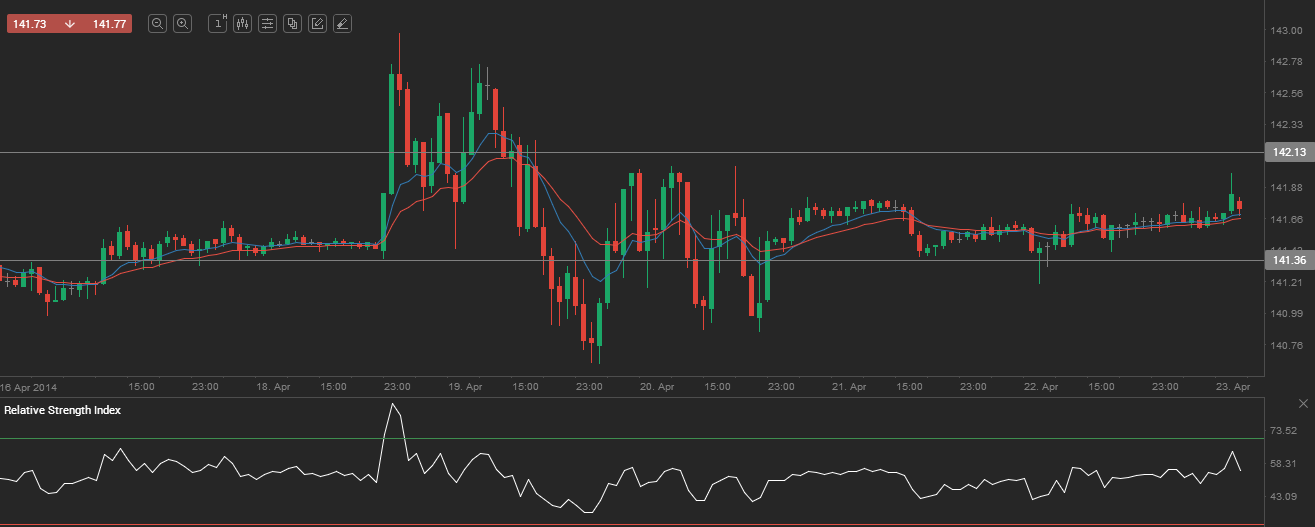Select the 141.36 price level label
Screen dimensions: 1315x527
1288,261
